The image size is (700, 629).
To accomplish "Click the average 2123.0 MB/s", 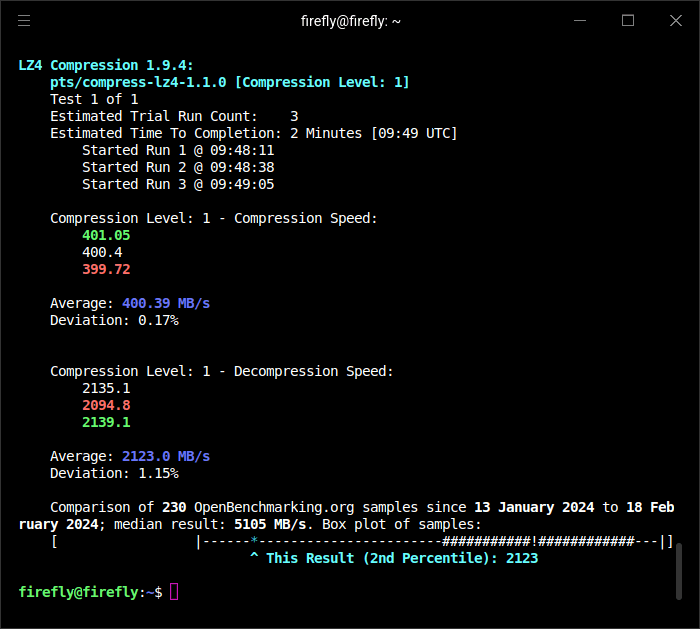I will (166, 456).
